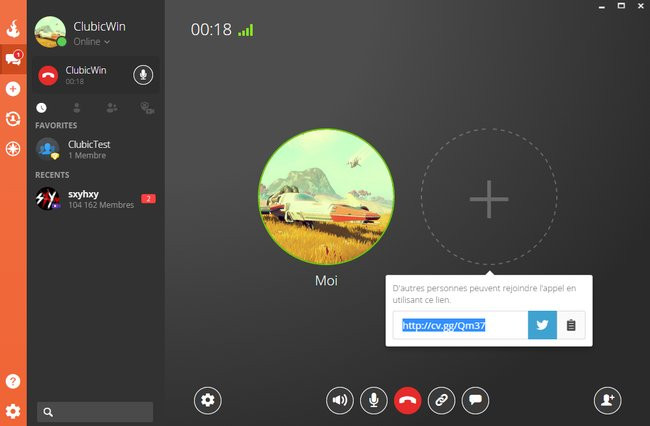Toggle speaker sound in call controls
This screenshot has height=426, width=650.
(340, 400)
